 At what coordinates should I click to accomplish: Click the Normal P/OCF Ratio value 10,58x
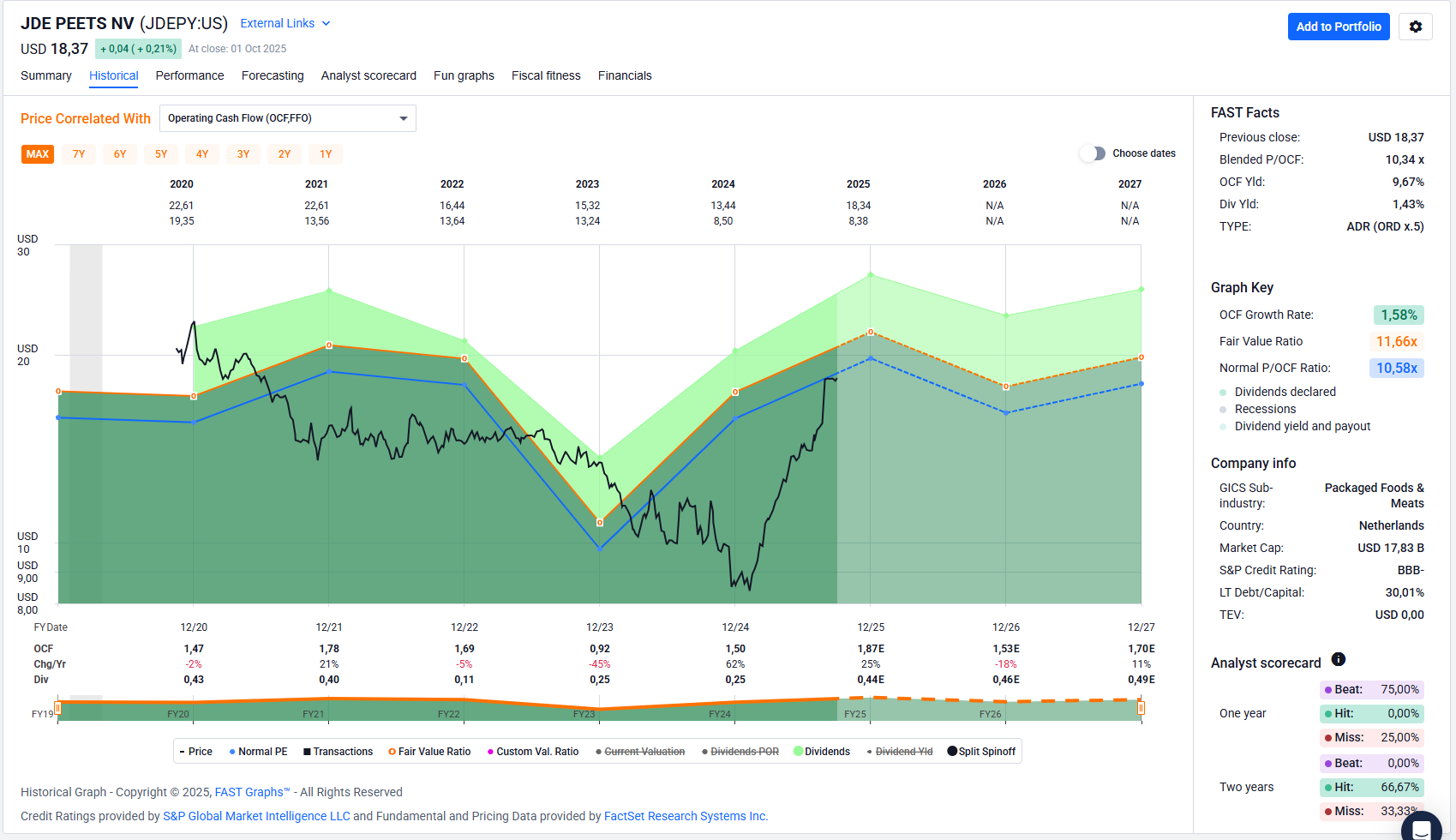pyautogui.click(x=1396, y=368)
